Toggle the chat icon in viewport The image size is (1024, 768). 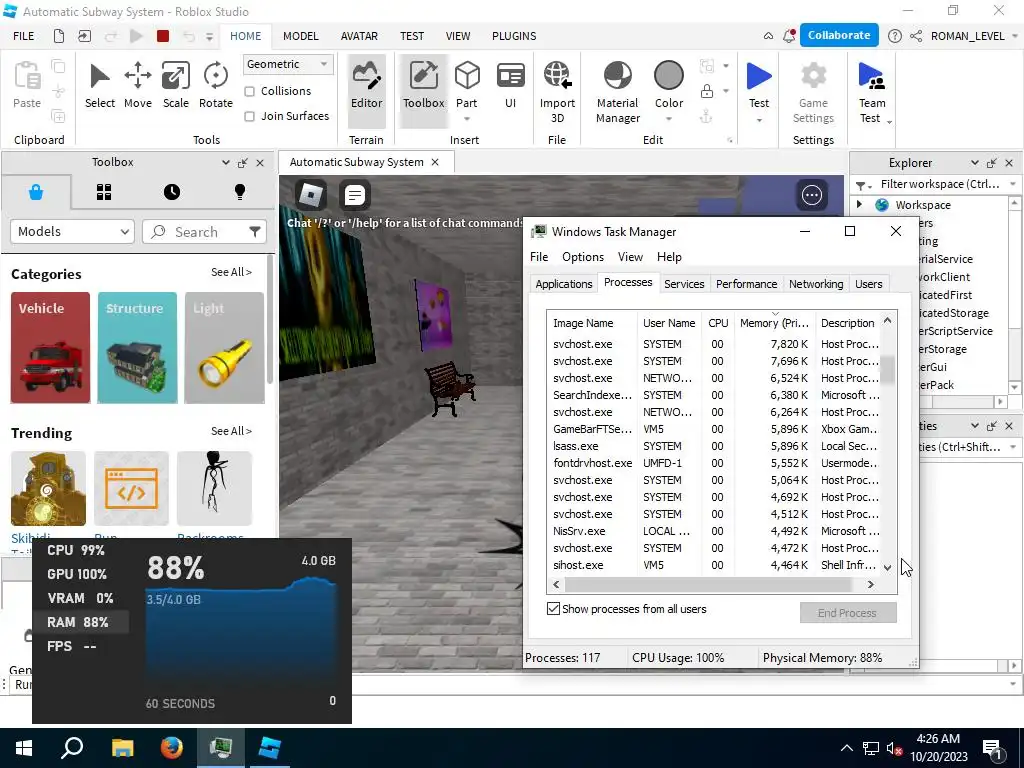(355, 195)
